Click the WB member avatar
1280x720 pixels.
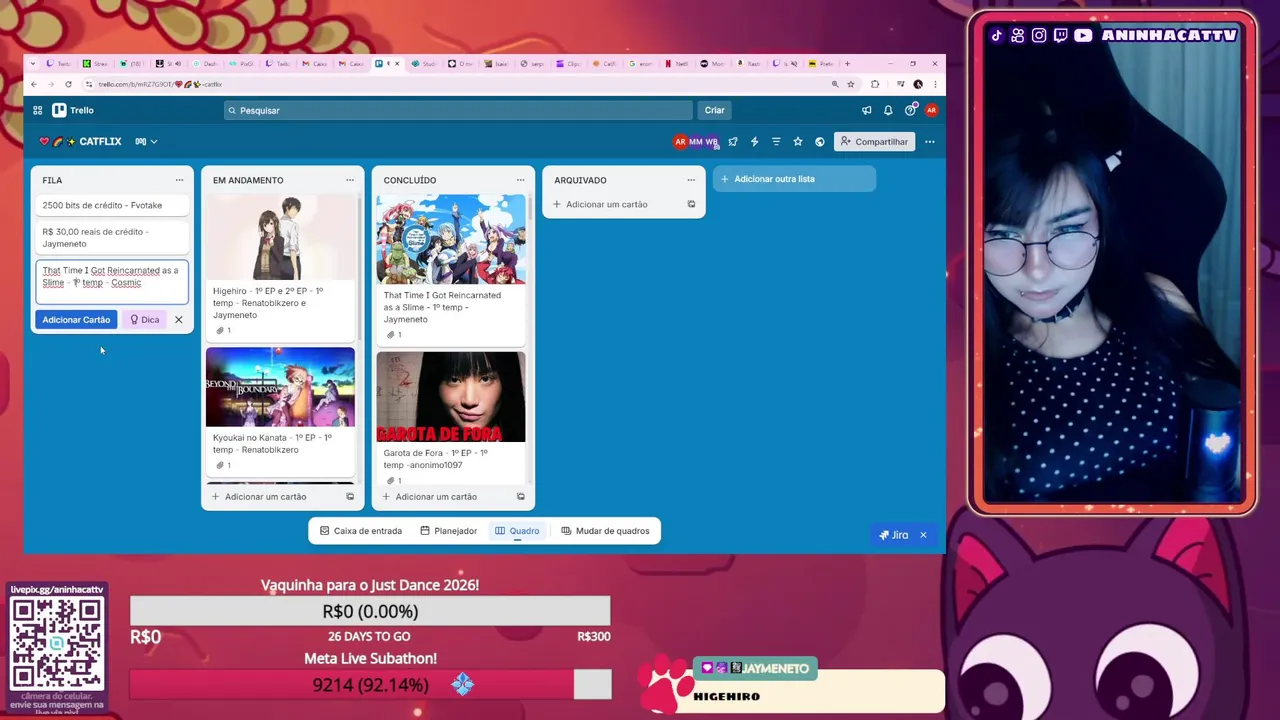coord(711,142)
